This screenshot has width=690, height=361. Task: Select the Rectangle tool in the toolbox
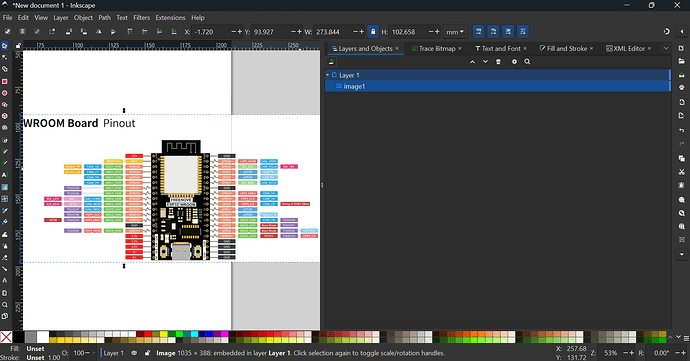click(x=5, y=81)
